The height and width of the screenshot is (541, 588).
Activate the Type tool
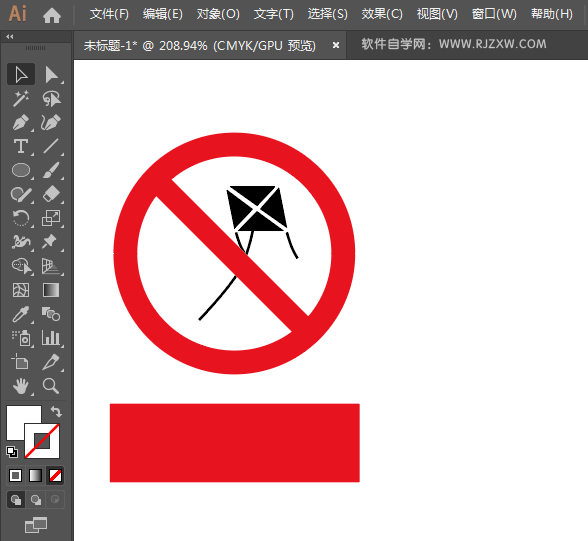[21, 146]
